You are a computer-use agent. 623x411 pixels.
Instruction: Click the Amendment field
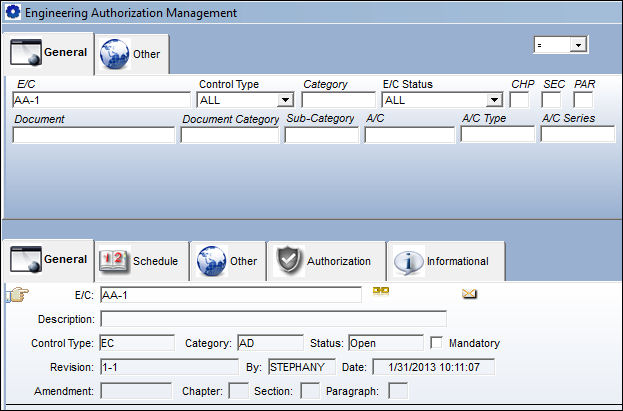click(136, 391)
